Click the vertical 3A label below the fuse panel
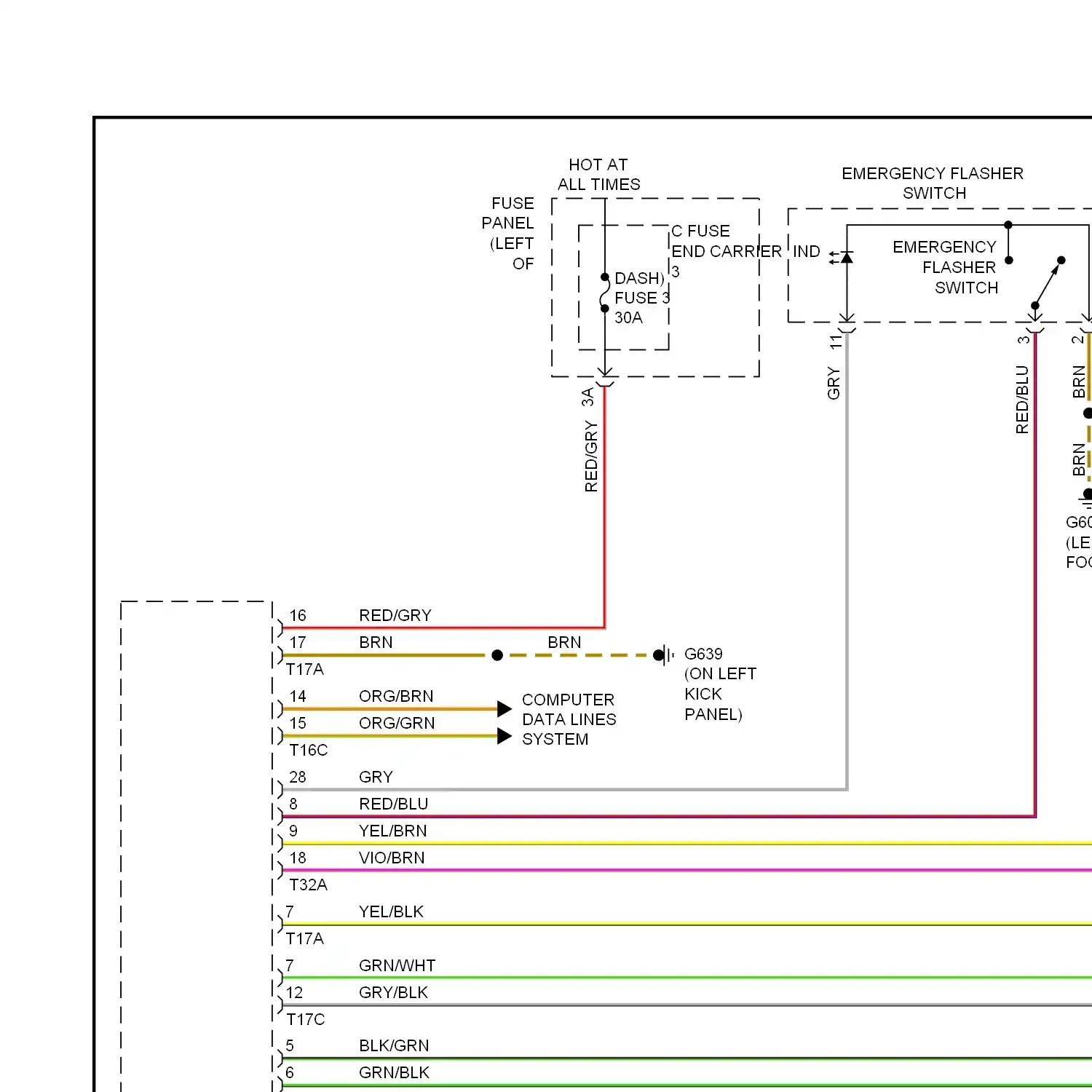 [x=587, y=397]
